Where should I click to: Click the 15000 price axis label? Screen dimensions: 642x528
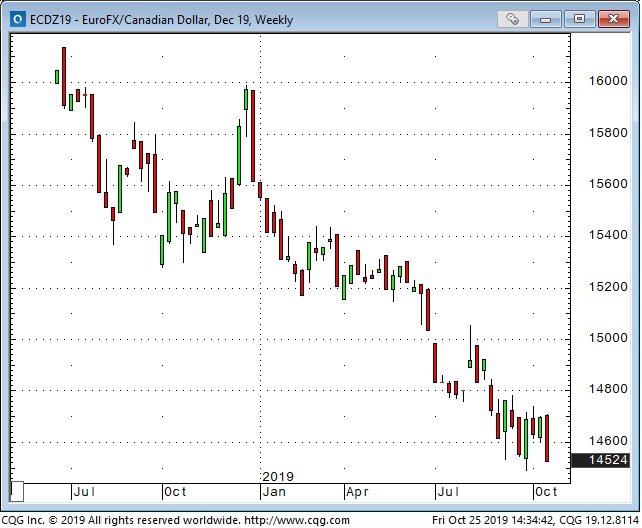click(x=608, y=338)
